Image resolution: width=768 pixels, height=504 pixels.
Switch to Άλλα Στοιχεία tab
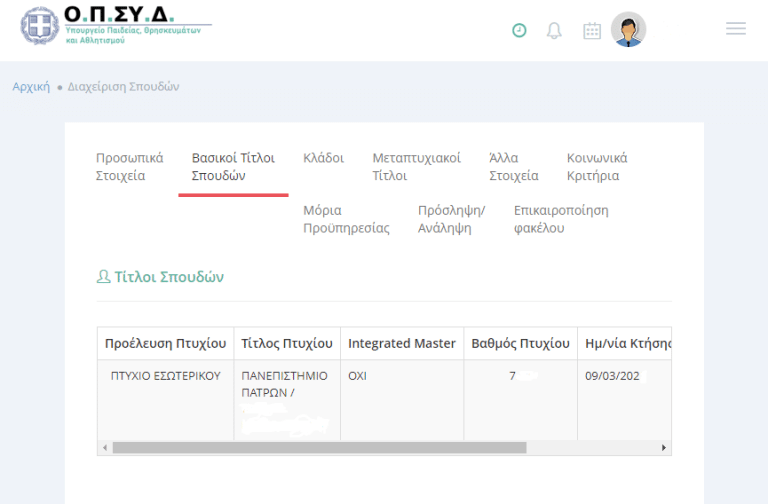(x=513, y=167)
